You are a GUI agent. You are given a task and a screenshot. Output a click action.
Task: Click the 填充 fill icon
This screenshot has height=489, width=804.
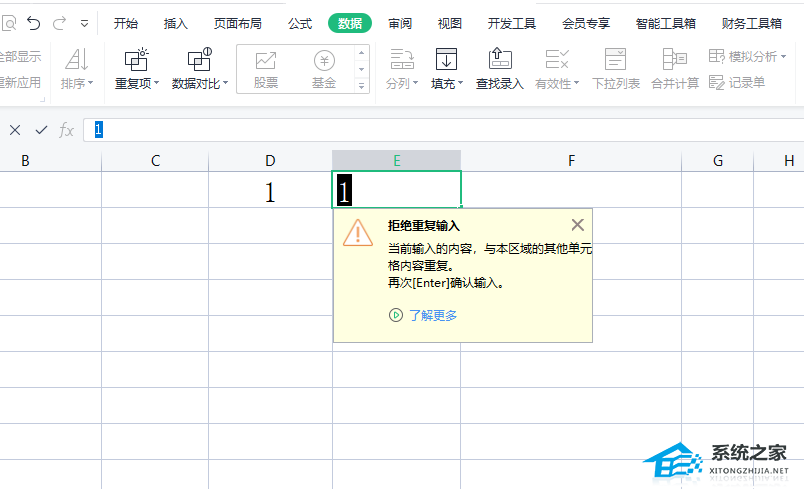(x=446, y=58)
